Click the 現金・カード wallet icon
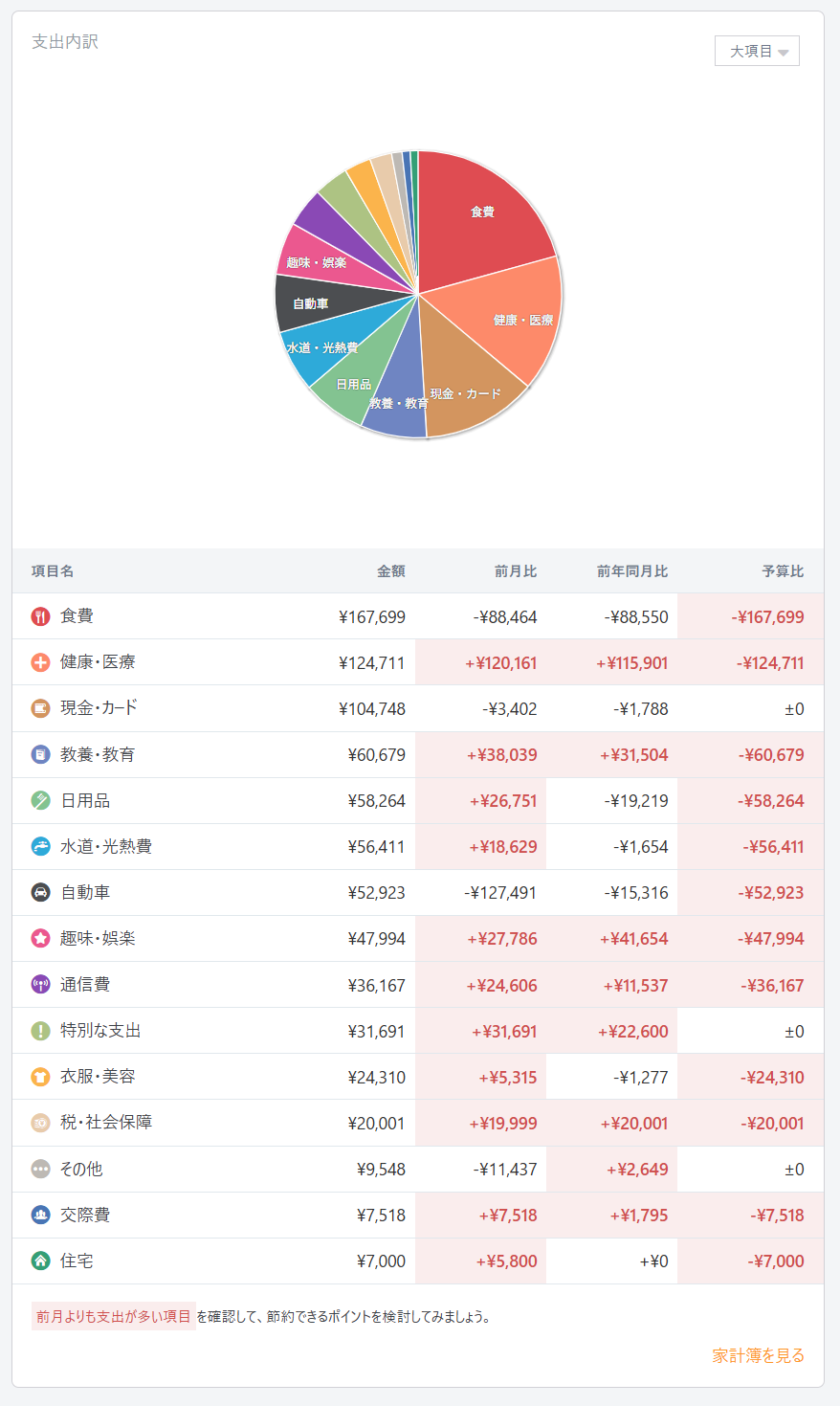Viewport: 840px width, 1406px height. 40,708
